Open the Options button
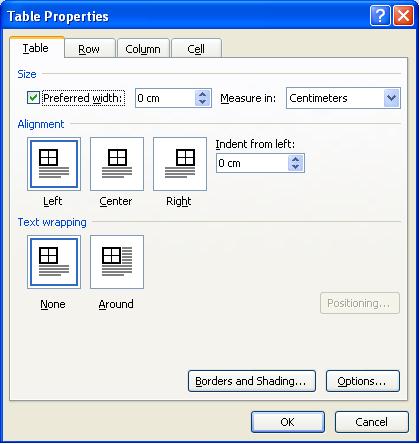 [362, 381]
